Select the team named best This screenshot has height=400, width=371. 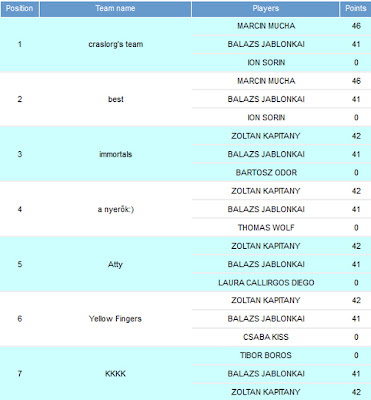[115, 99]
